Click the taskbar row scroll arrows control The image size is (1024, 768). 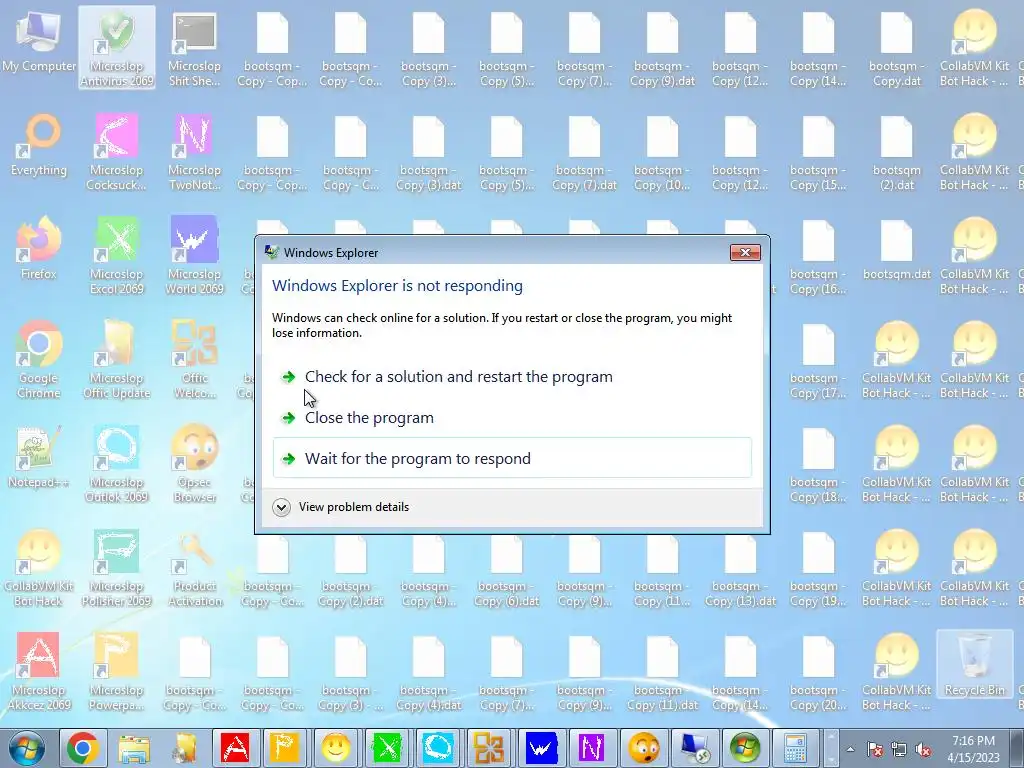tap(831, 748)
